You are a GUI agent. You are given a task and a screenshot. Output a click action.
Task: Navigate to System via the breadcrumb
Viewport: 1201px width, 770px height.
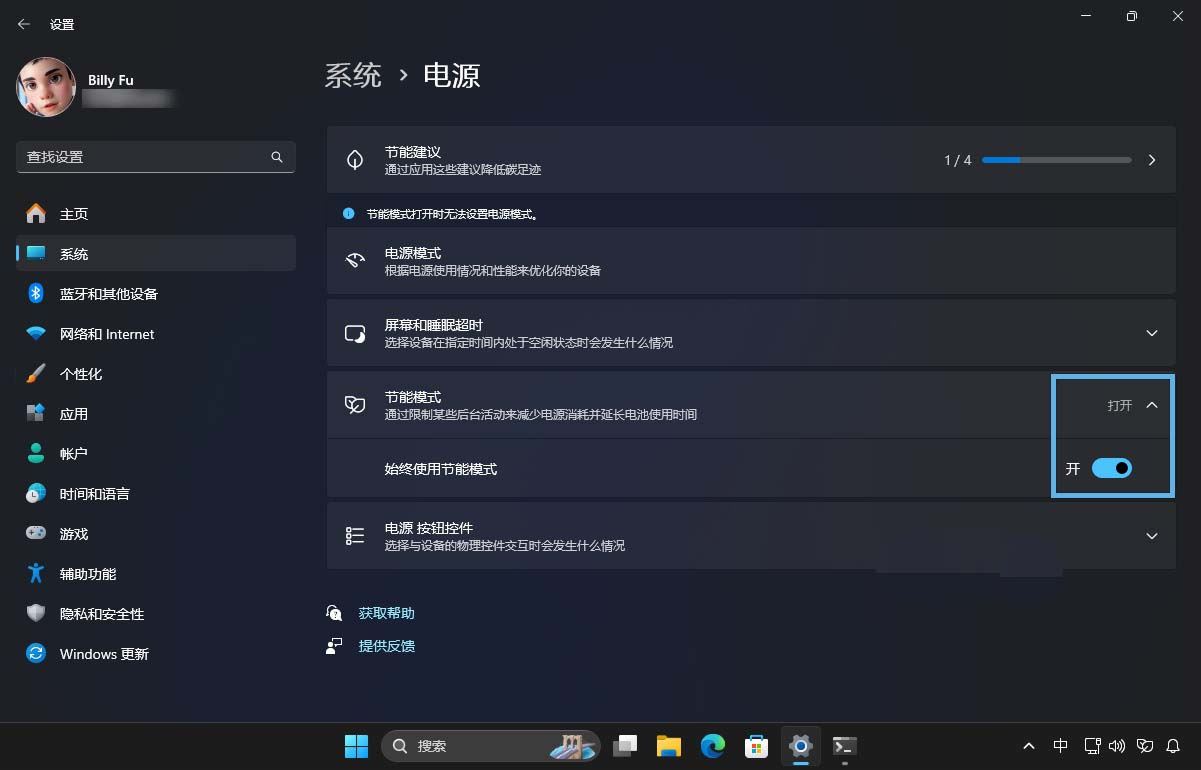(353, 75)
